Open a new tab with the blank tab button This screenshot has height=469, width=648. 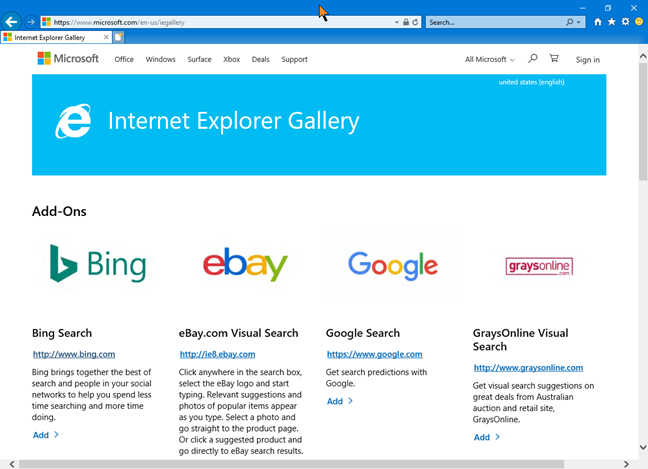pos(118,38)
